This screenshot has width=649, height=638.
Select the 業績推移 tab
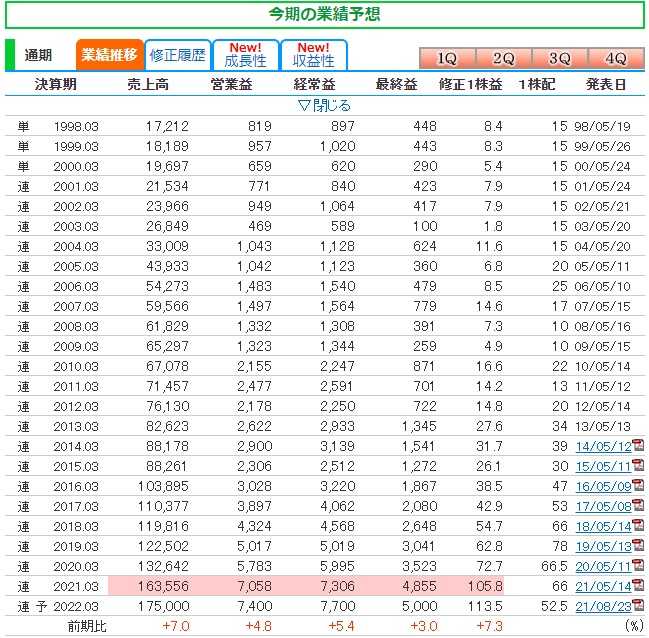tap(109, 55)
